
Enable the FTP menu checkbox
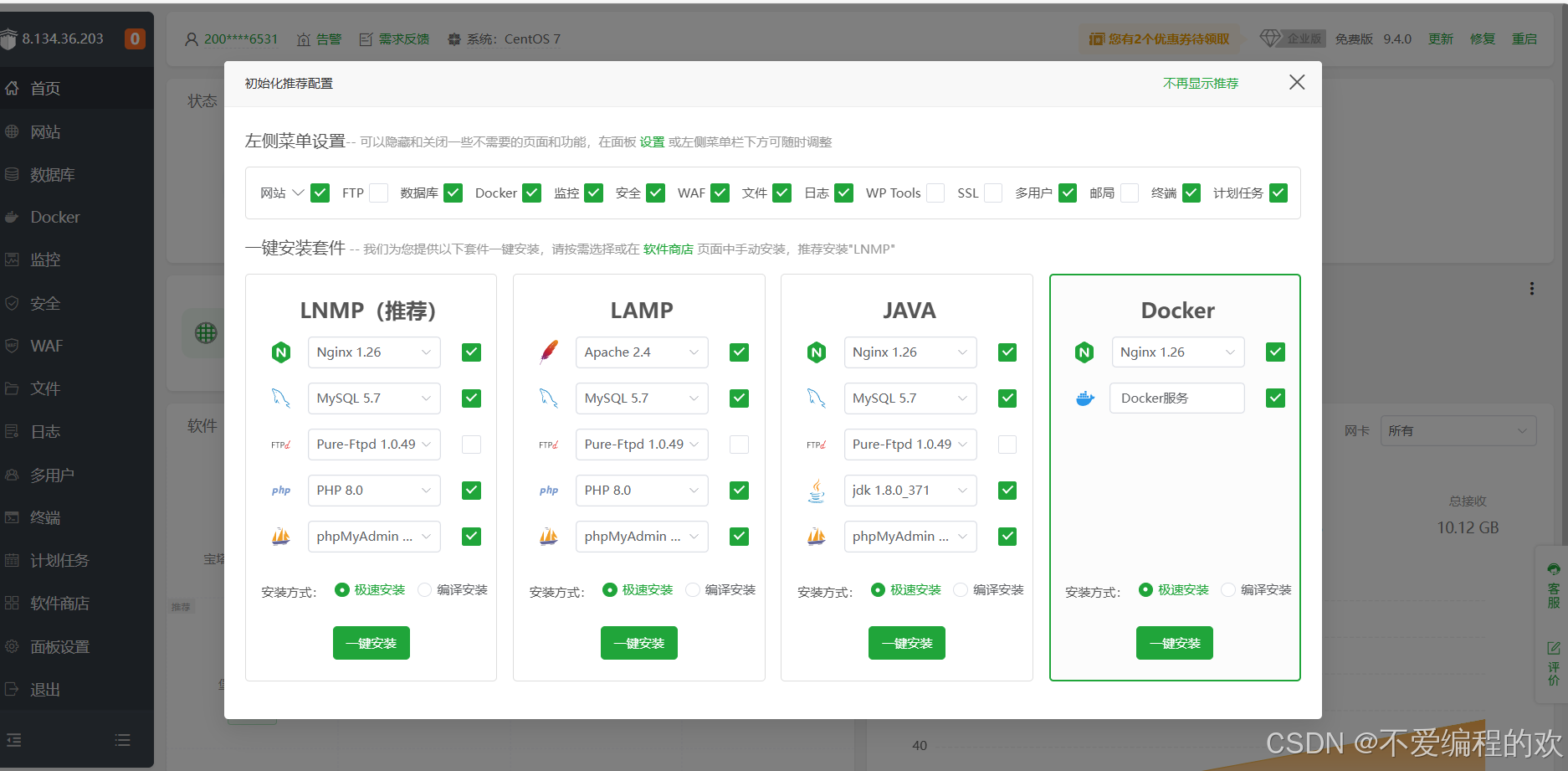(379, 193)
